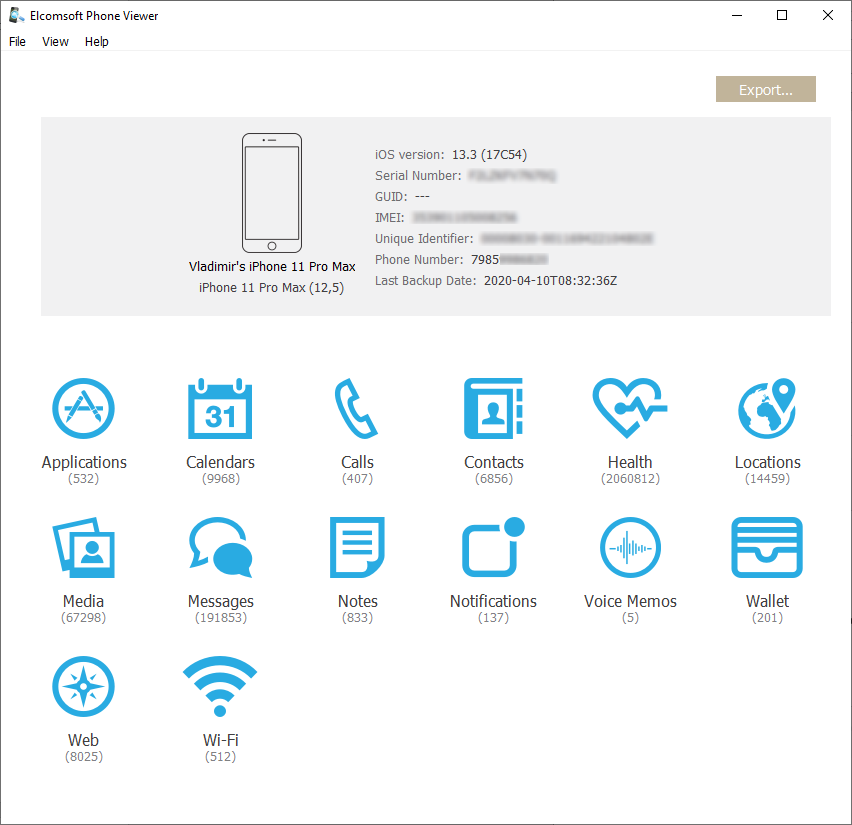Open the Help menu
Image resolution: width=852 pixels, height=825 pixels.
click(x=97, y=42)
